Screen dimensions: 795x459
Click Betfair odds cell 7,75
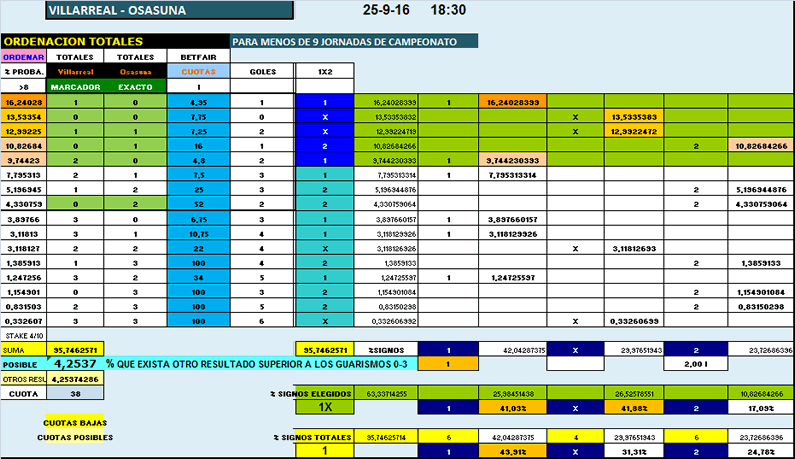tap(198, 117)
